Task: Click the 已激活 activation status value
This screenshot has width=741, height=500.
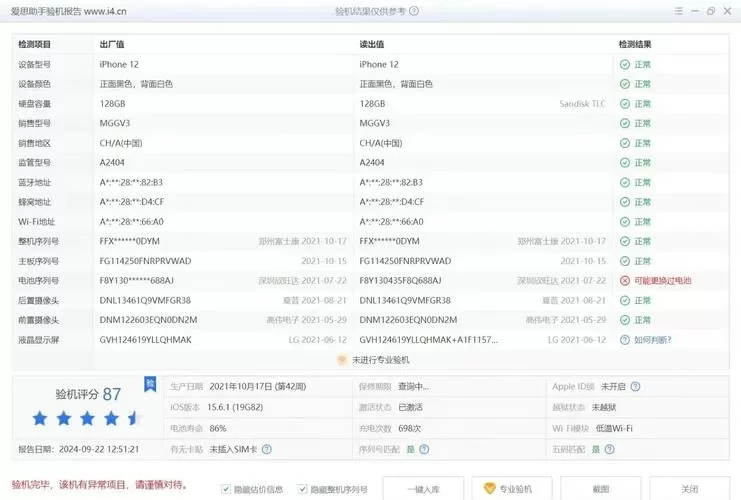Action: coord(410,407)
